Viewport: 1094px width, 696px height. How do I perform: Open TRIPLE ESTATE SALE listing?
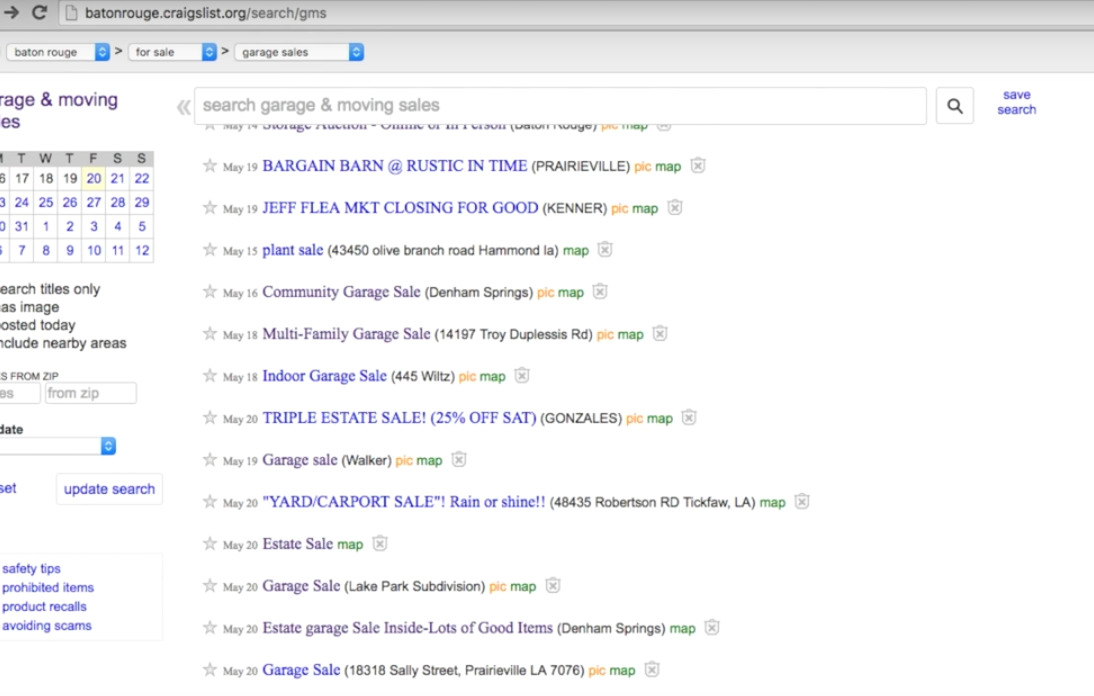pyautogui.click(x=399, y=418)
